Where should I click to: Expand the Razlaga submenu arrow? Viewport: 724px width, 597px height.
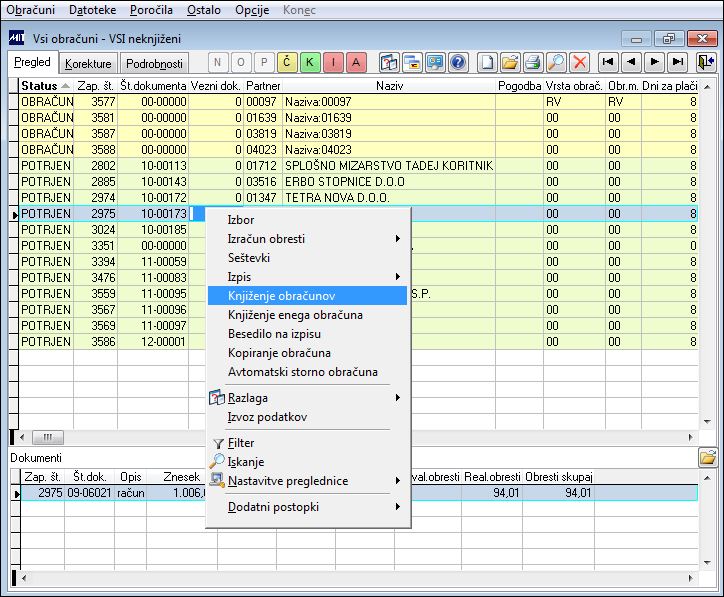point(398,398)
